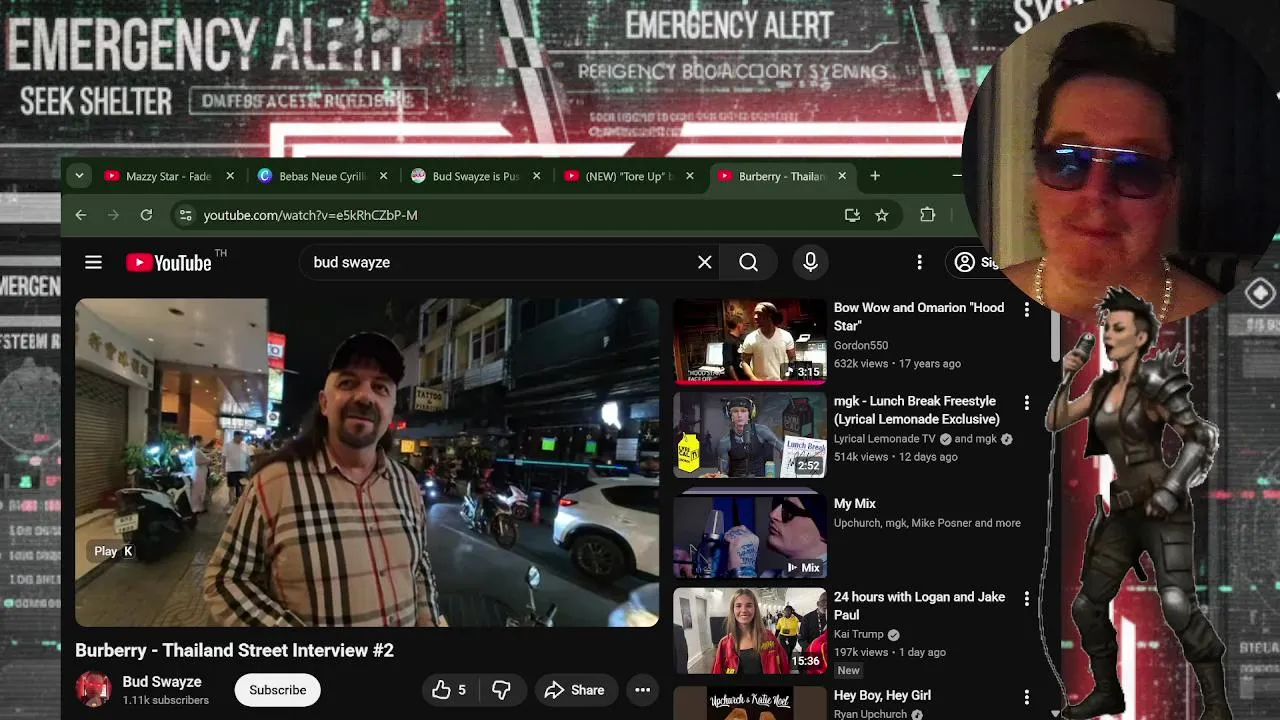Open the browser extensions puzzle icon
This screenshot has height=720, width=1280.
tap(928, 215)
